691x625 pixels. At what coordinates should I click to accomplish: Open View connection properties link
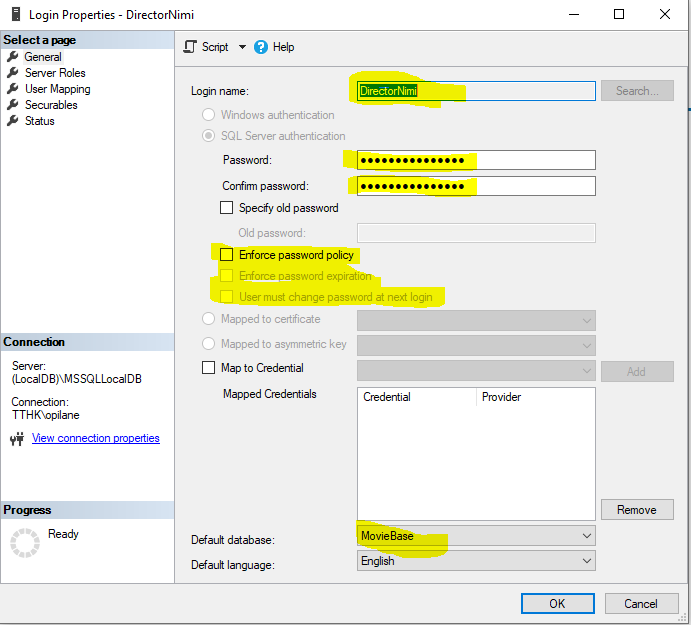tap(96, 438)
